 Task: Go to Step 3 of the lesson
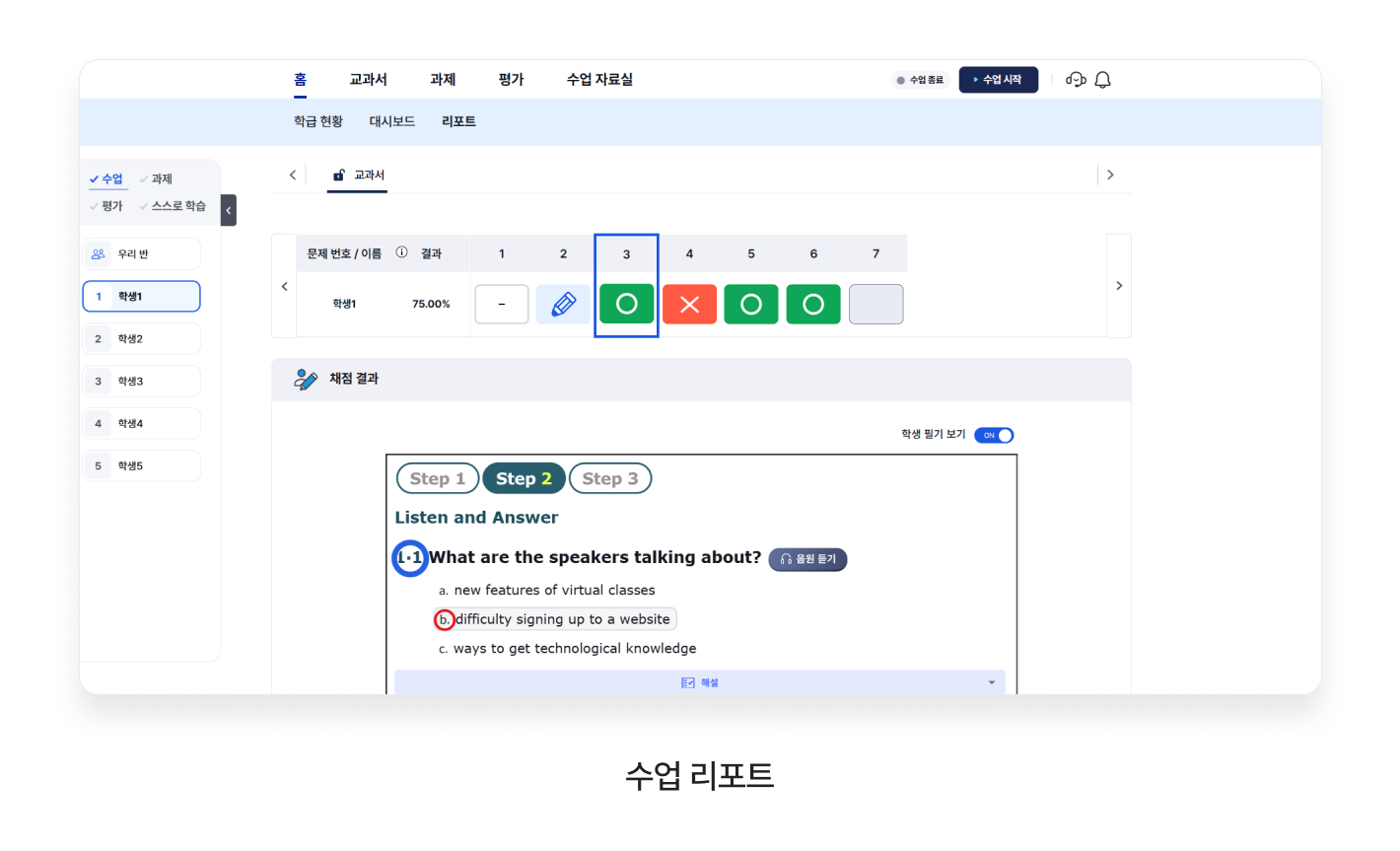coord(609,478)
